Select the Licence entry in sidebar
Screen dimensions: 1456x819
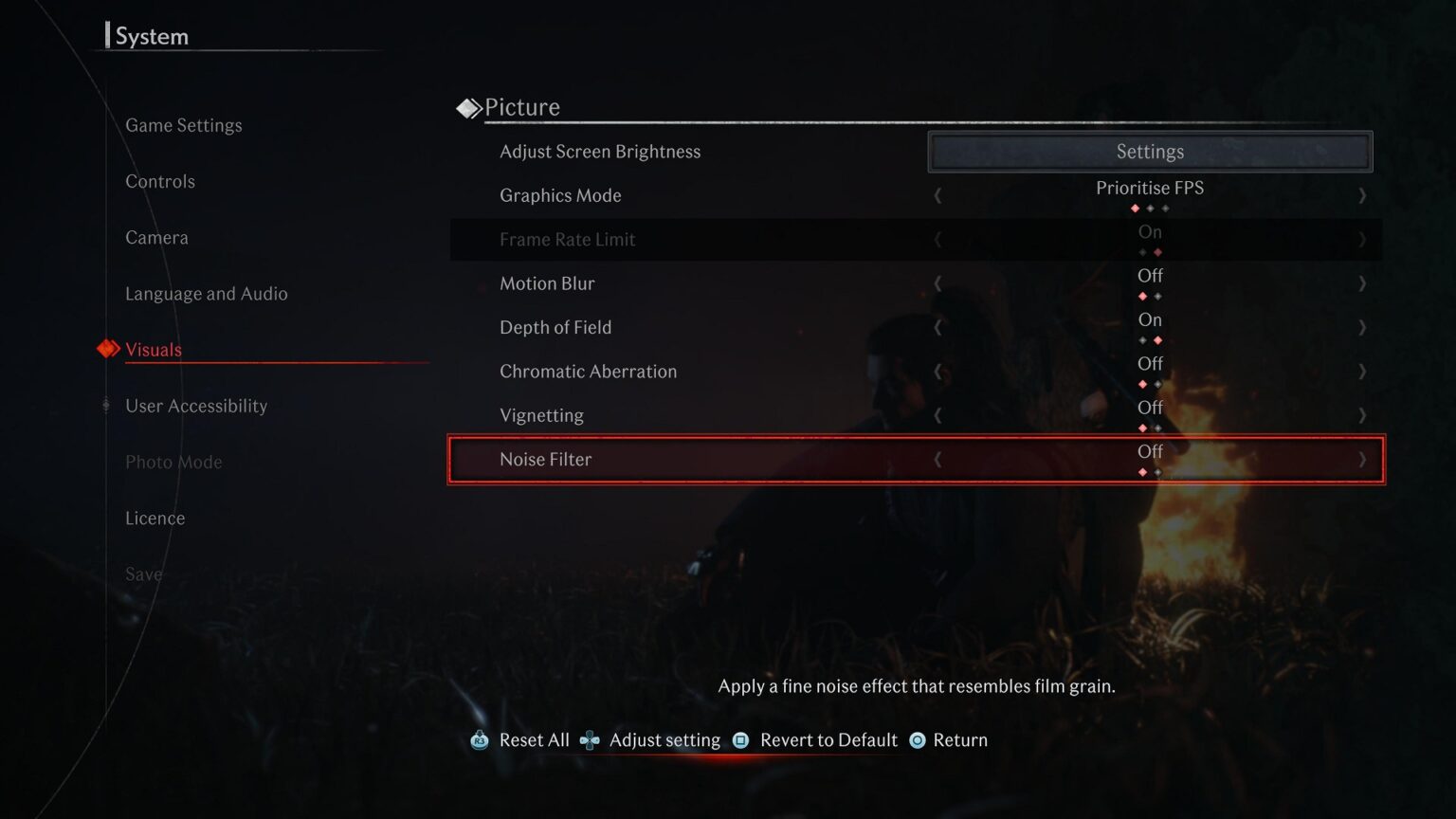coord(155,519)
